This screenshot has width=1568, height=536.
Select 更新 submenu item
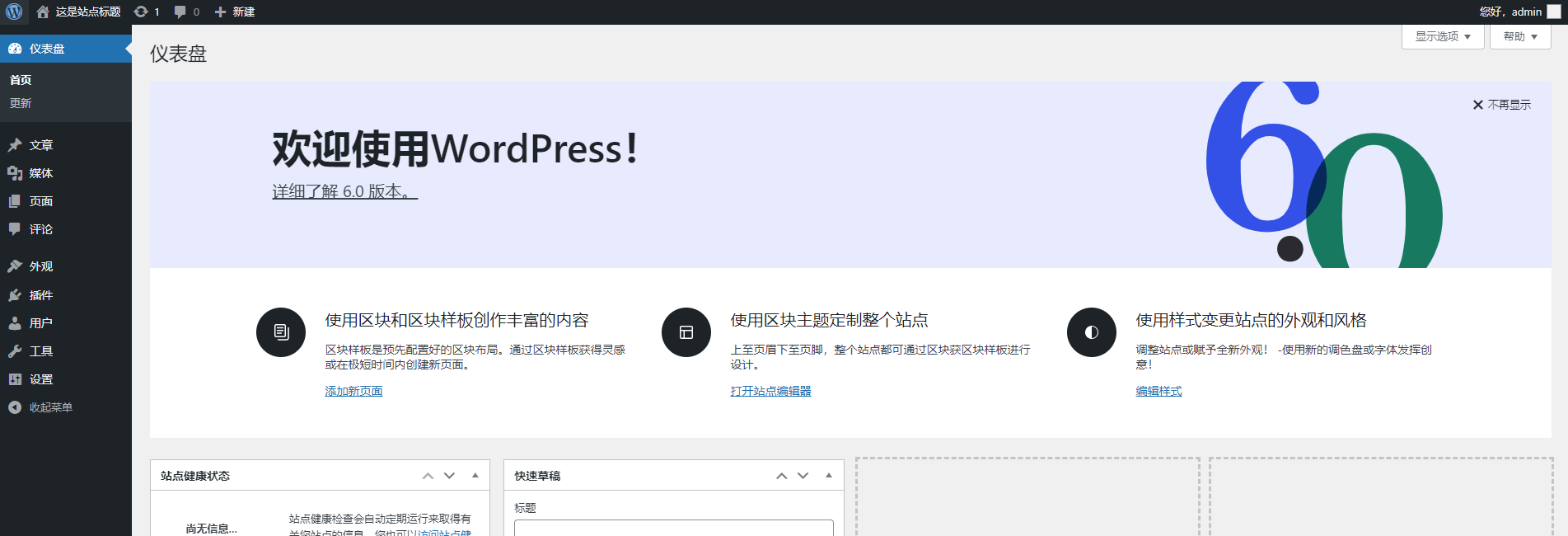pyautogui.click(x=21, y=103)
